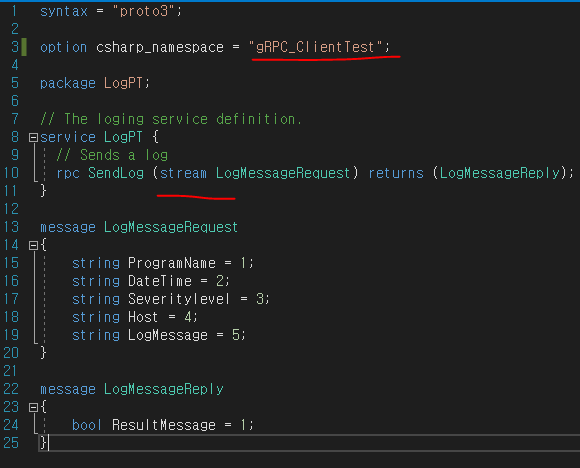Image resolution: width=580 pixels, height=468 pixels.
Task: Click line number 10 in the gutter
Action: tap(11, 173)
